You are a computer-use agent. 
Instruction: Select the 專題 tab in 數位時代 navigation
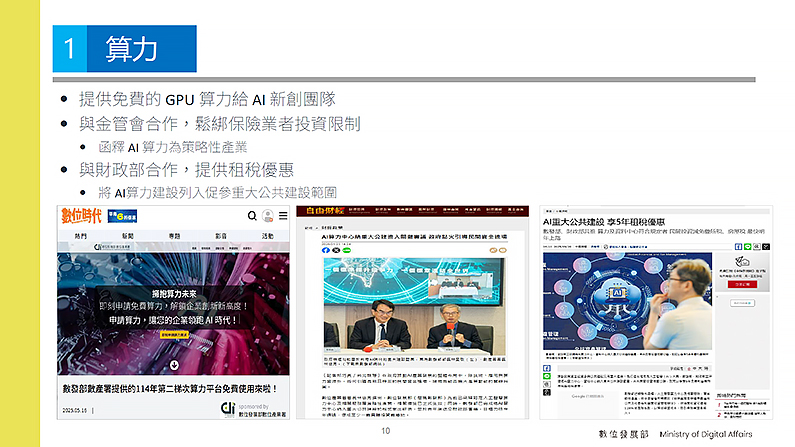pyautogui.click(x=174, y=236)
